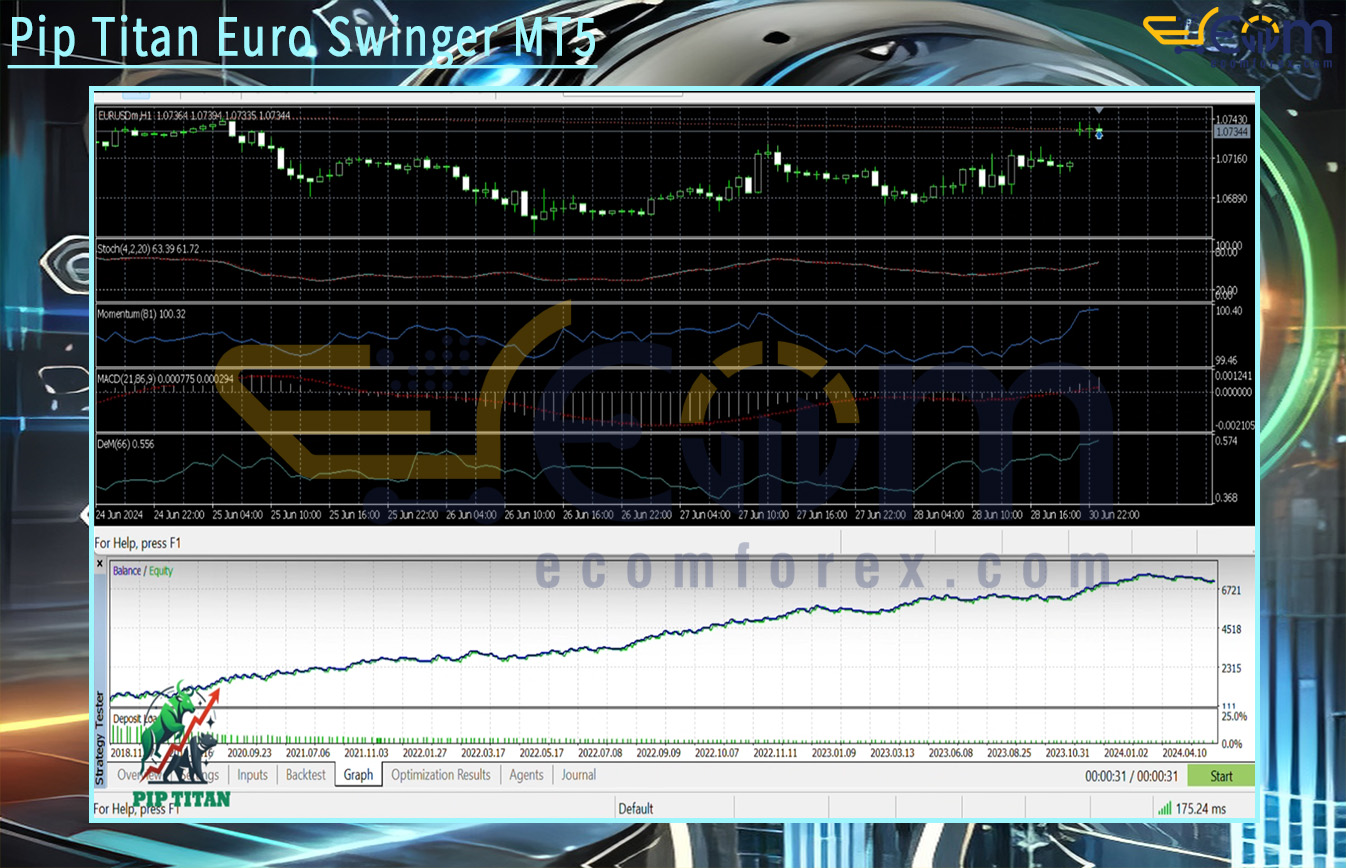The height and width of the screenshot is (868, 1346).
Task: Open the Optimization Results tab
Action: tap(441, 775)
